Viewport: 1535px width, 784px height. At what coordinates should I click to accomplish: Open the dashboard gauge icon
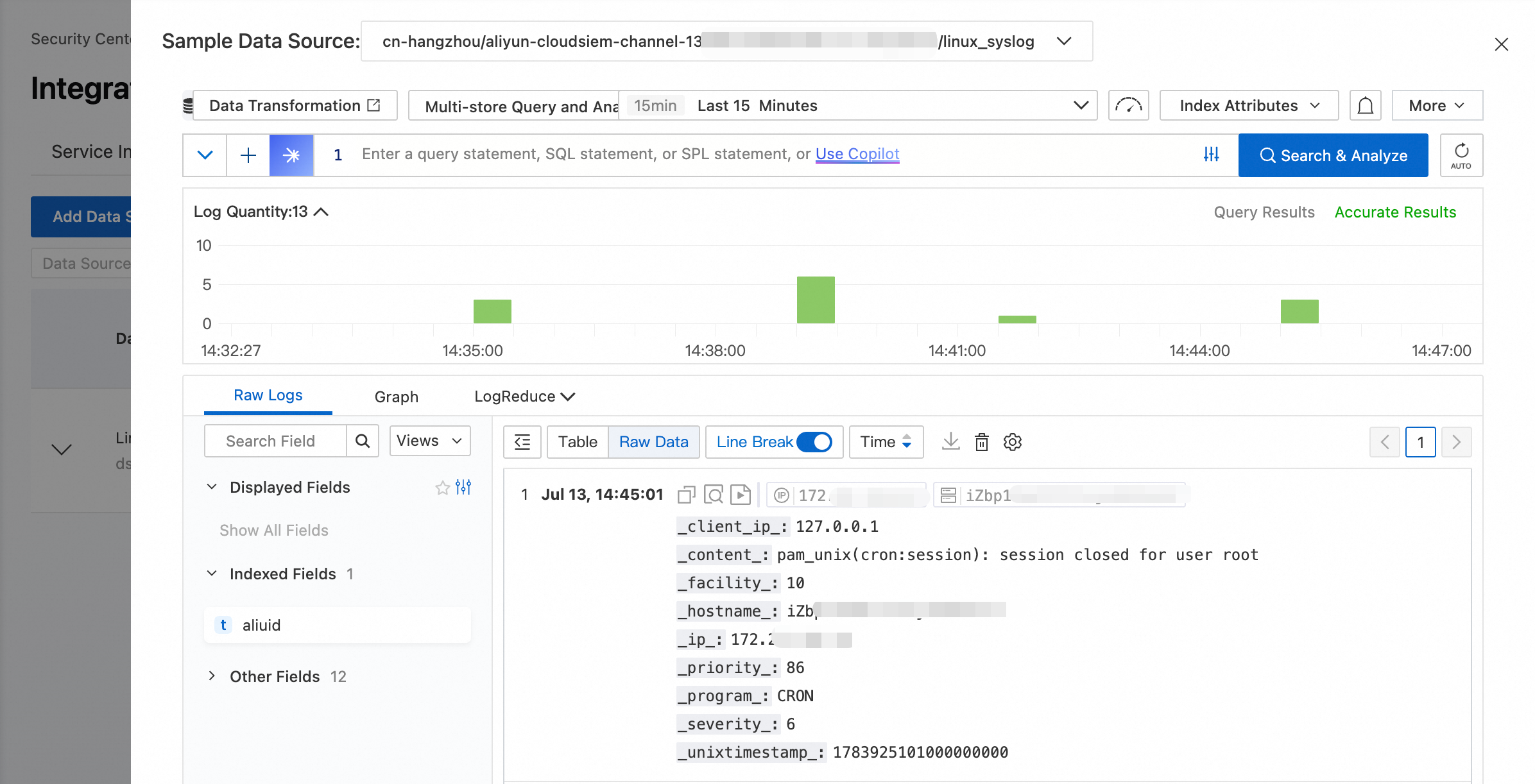pyautogui.click(x=1128, y=105)
